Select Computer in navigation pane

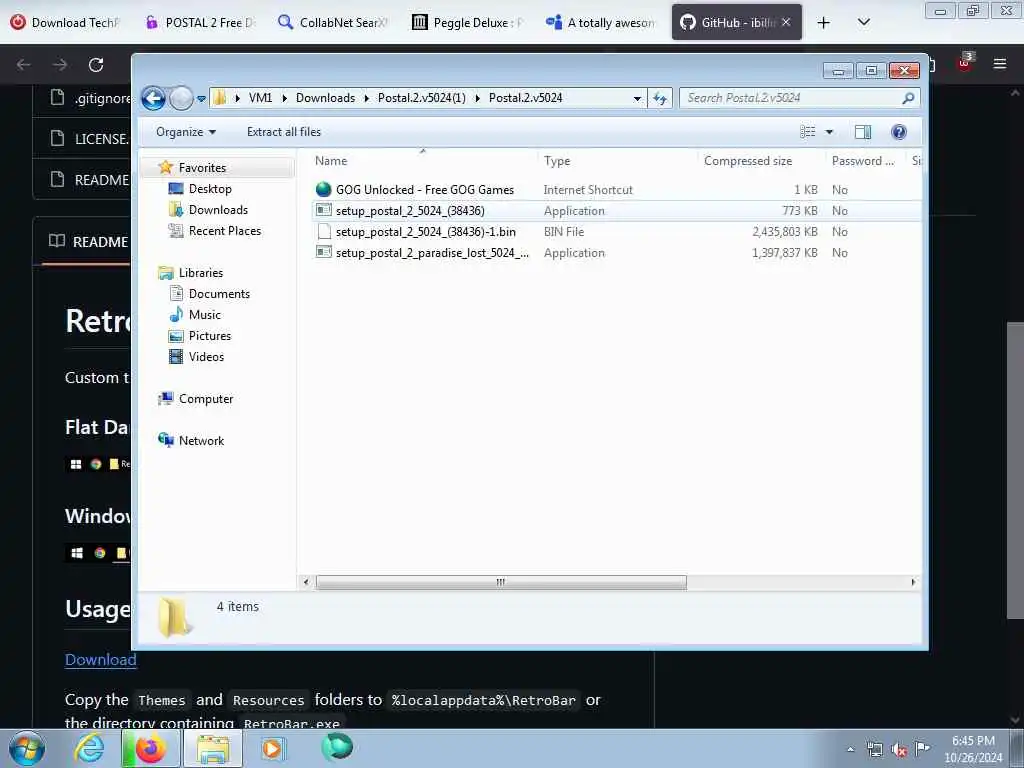pos(205,399)
